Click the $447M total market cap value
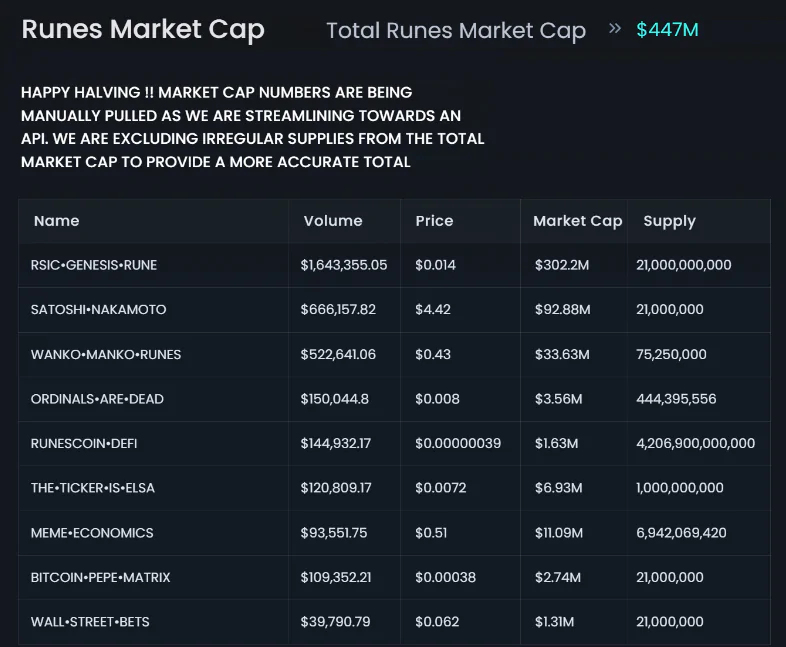786x647 pixels. [x=667, y=30]
